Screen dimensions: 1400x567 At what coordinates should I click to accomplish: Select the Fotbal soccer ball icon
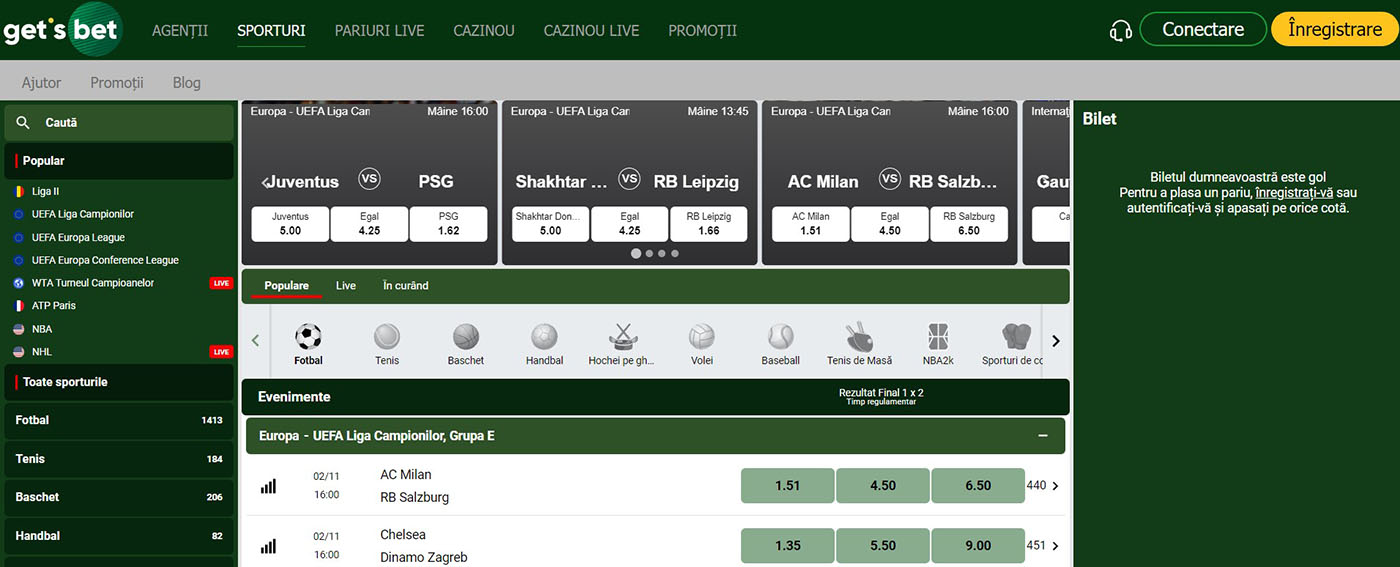[x=309, y=336]
